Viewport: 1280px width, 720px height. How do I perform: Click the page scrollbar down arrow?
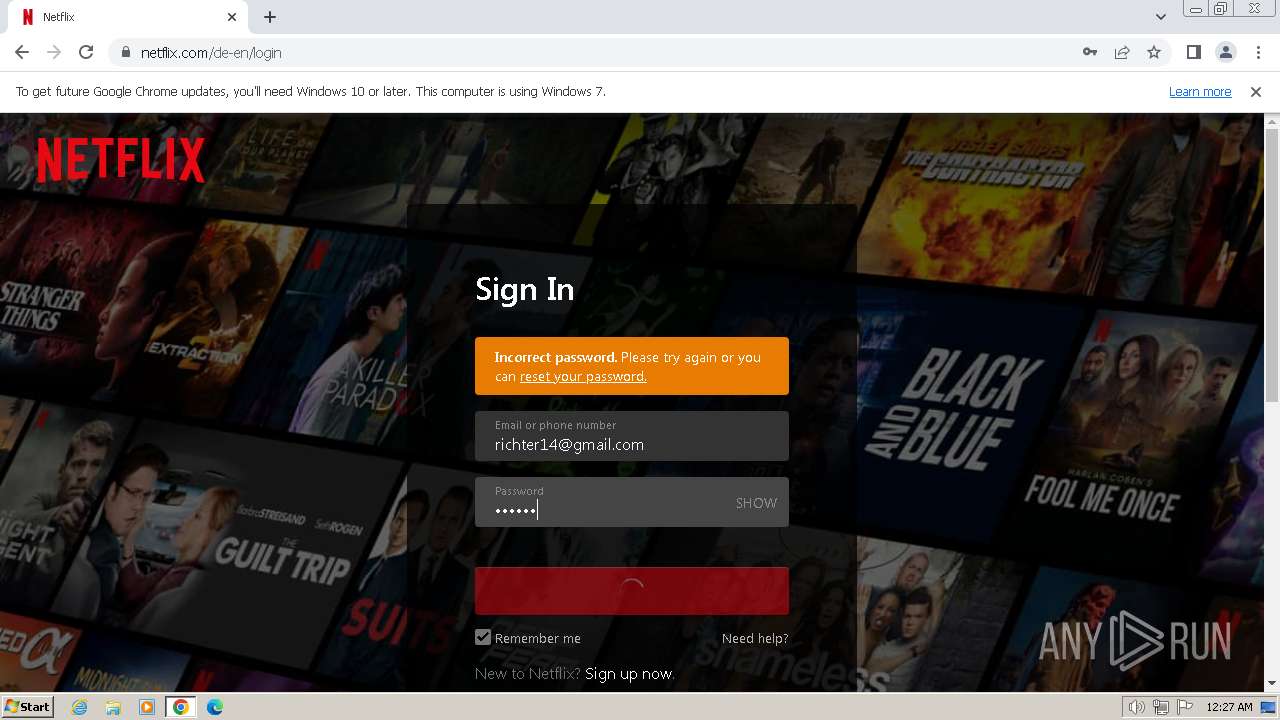pos(1272,683)
